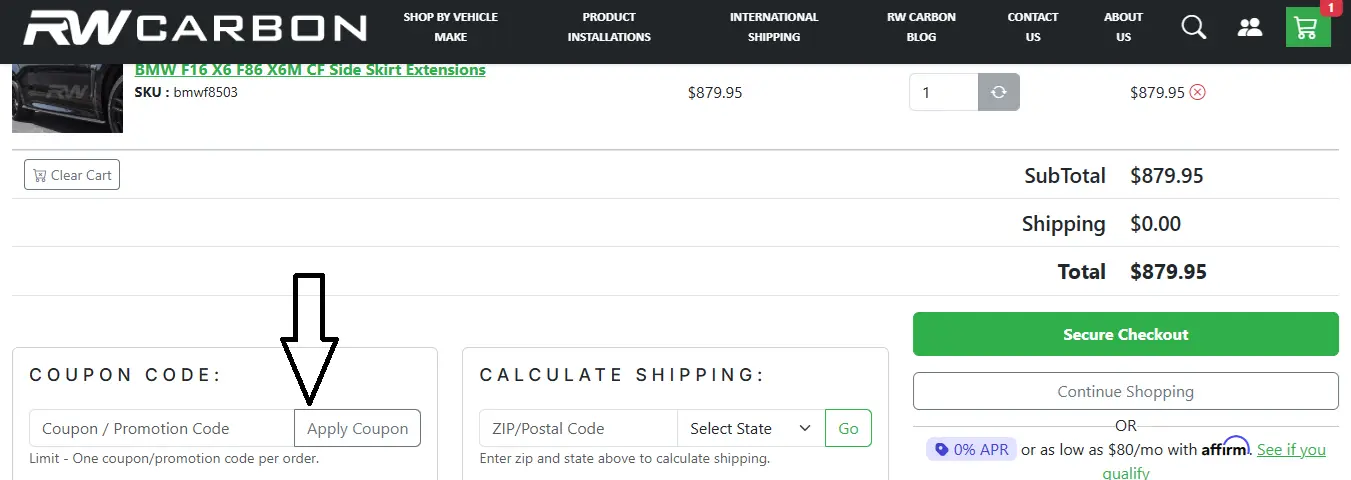Focus the Coupon / Promotion Code field
Image resolution: width=1351 pixels, height=480 pixels.
tap(162, 428)
